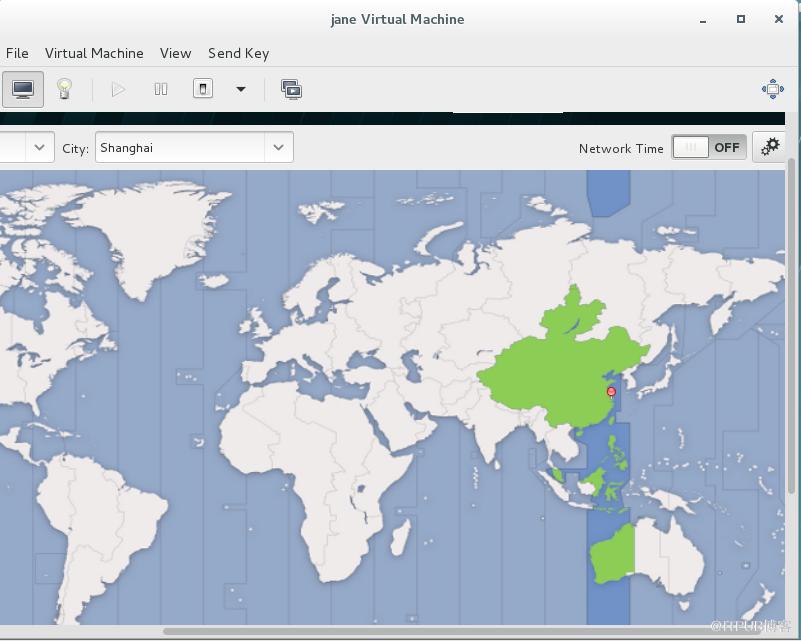Open the File menu

tap(17, 53)
